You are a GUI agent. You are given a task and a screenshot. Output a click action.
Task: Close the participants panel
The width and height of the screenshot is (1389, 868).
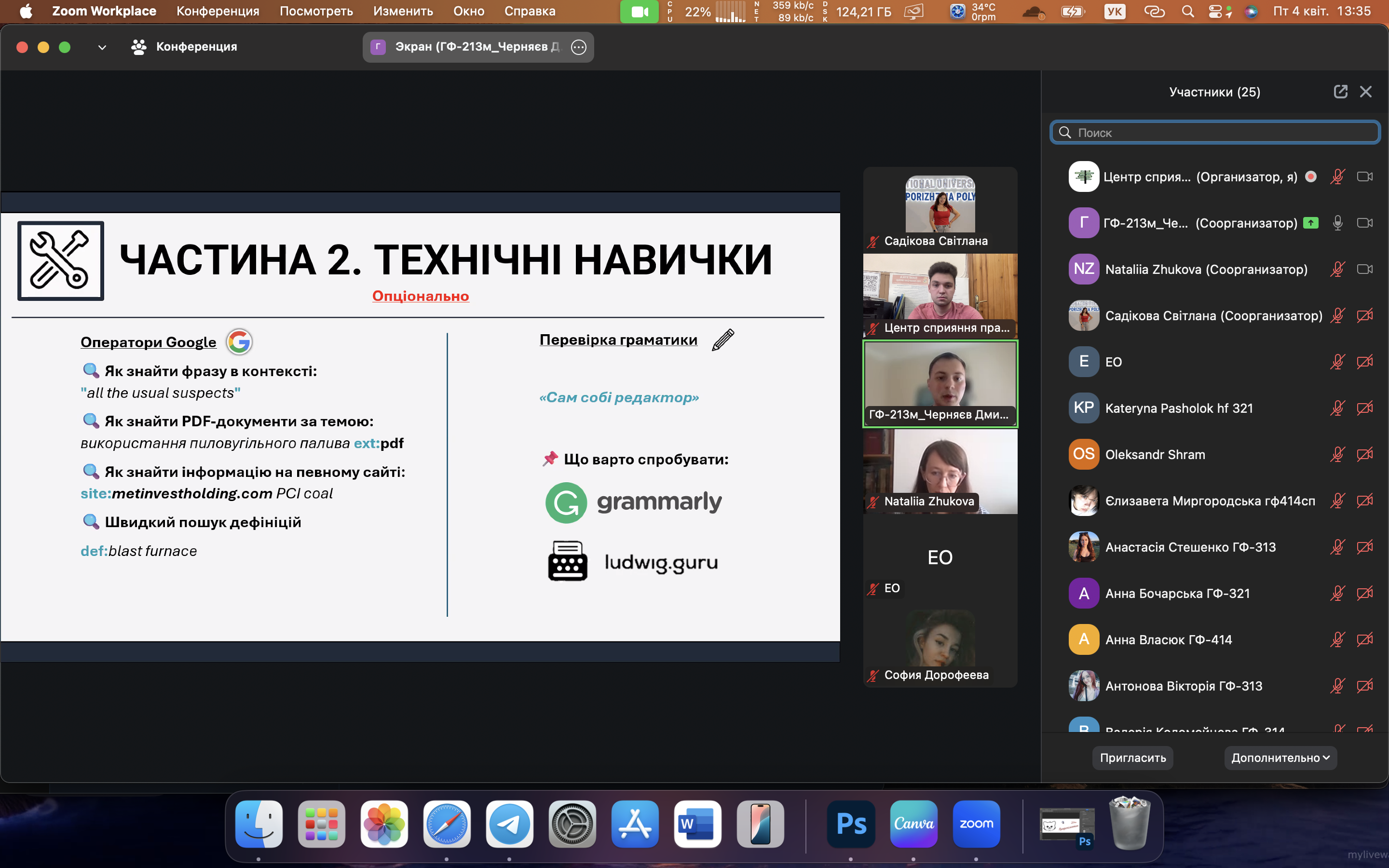click(1365, 92)
